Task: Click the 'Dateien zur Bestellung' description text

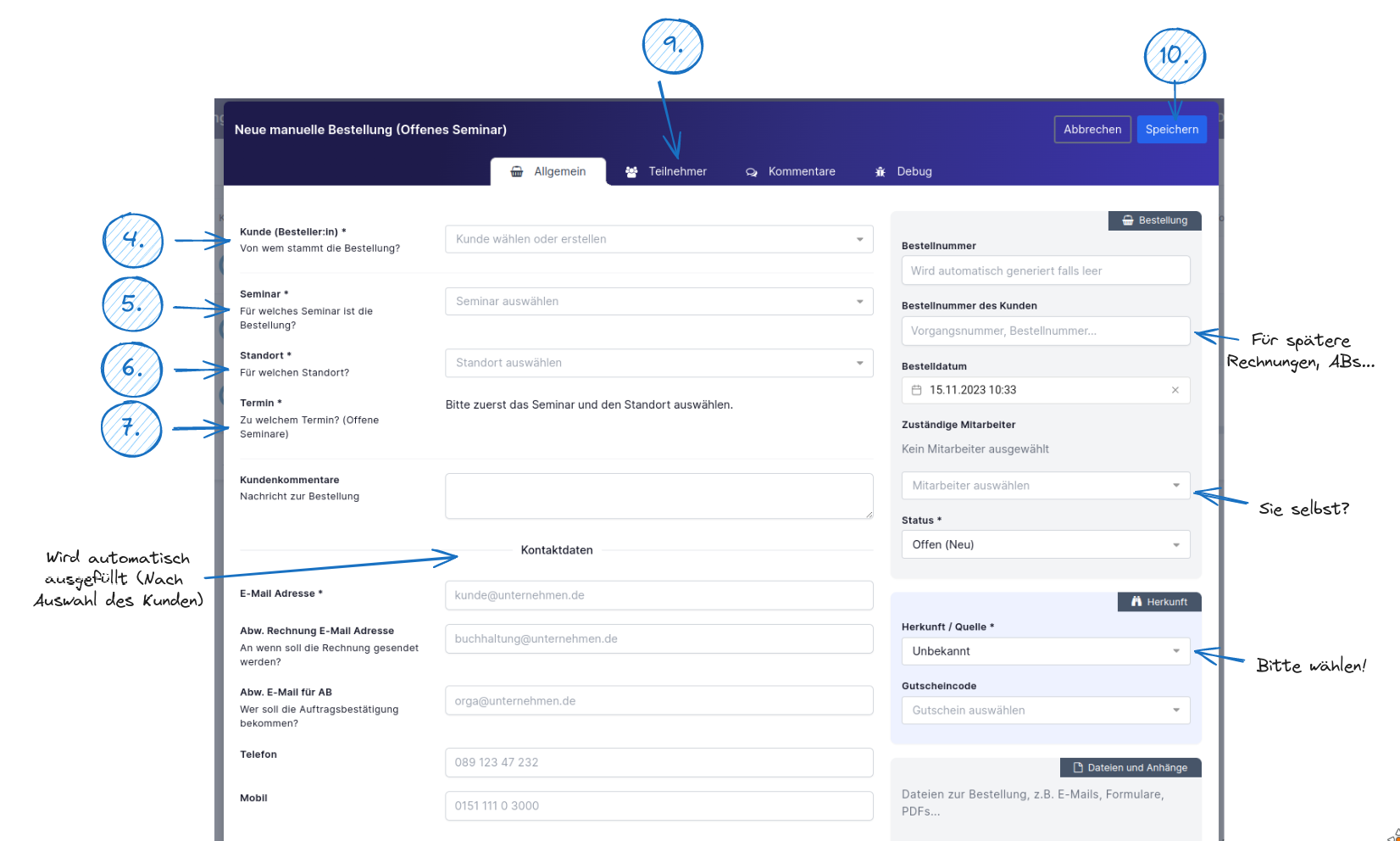Action: (x=1033, y=803)
